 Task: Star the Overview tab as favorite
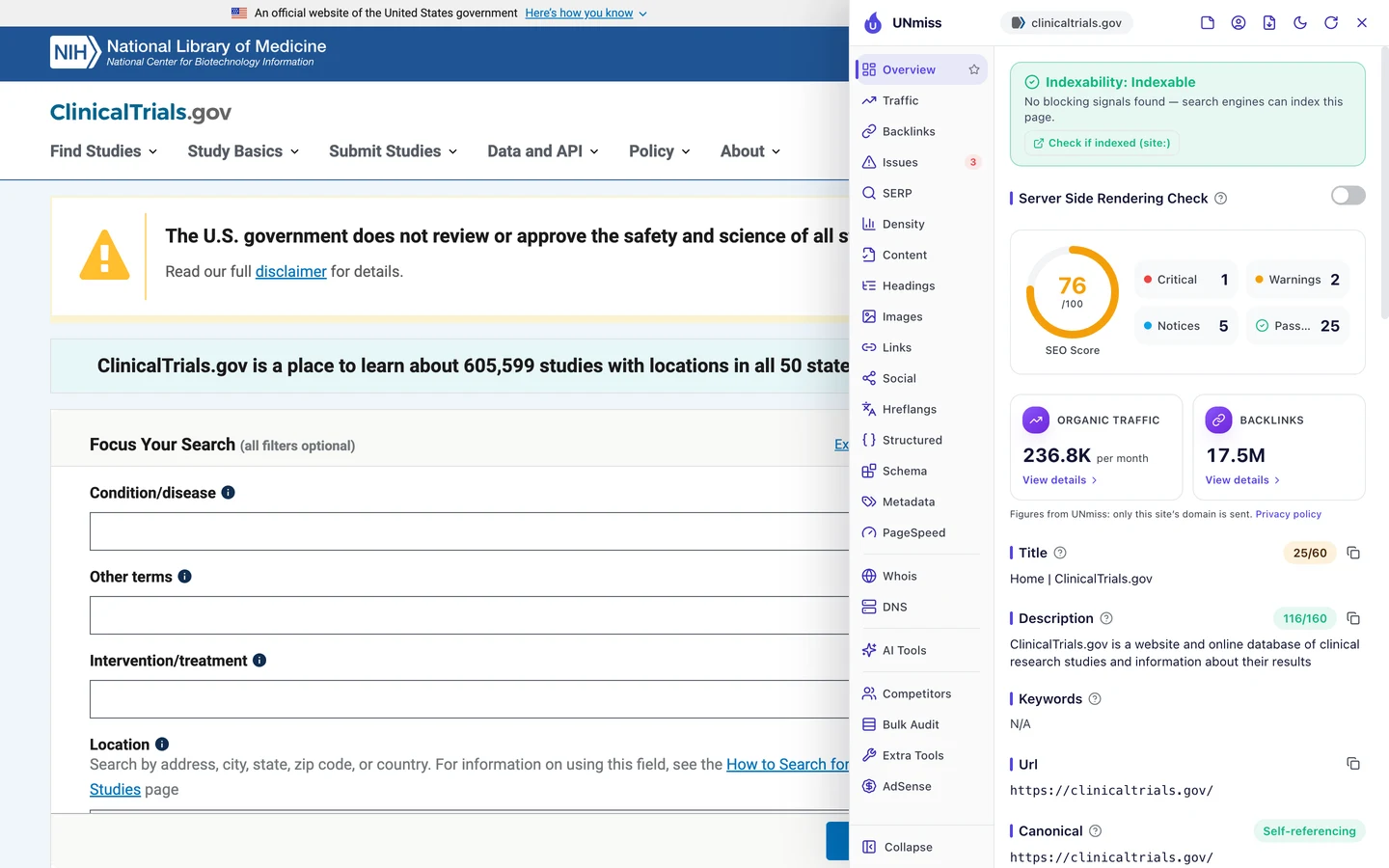click(974, 69)
